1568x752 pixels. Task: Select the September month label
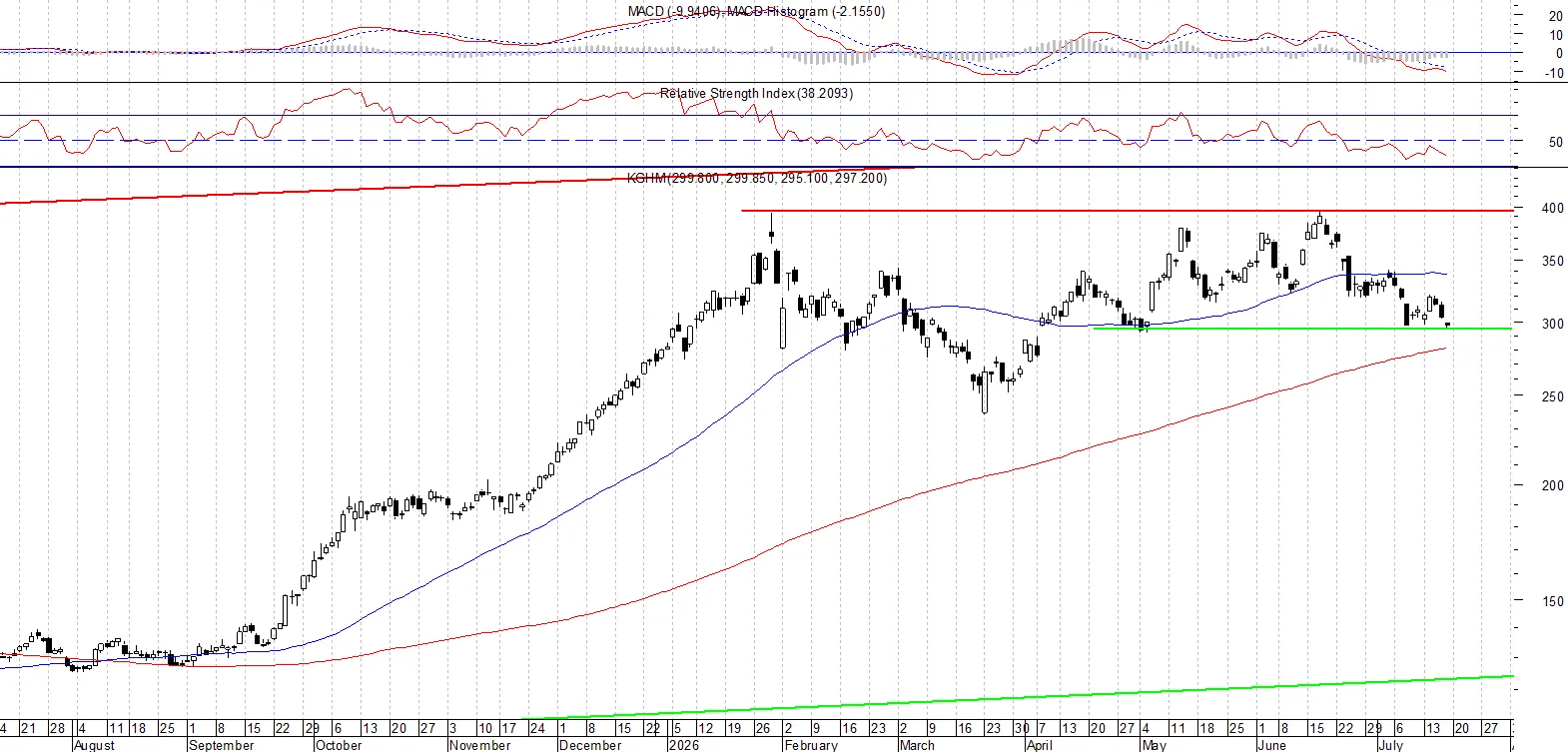222,745
